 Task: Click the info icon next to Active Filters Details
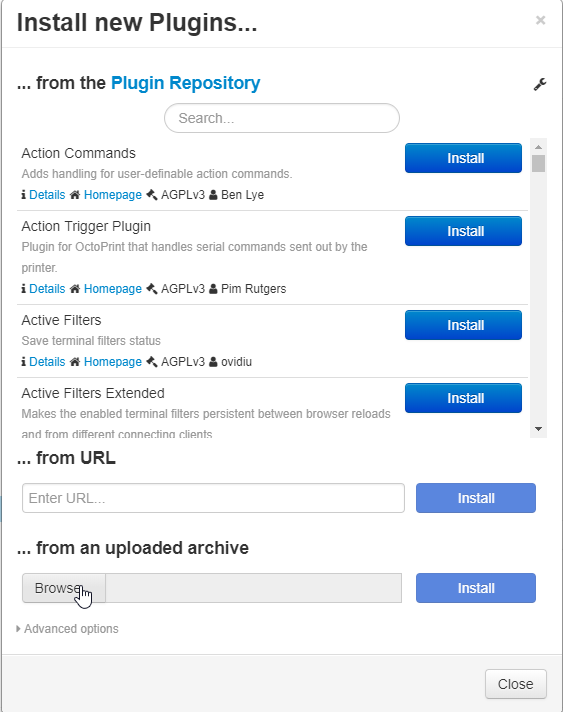click(x=24, y=362)
